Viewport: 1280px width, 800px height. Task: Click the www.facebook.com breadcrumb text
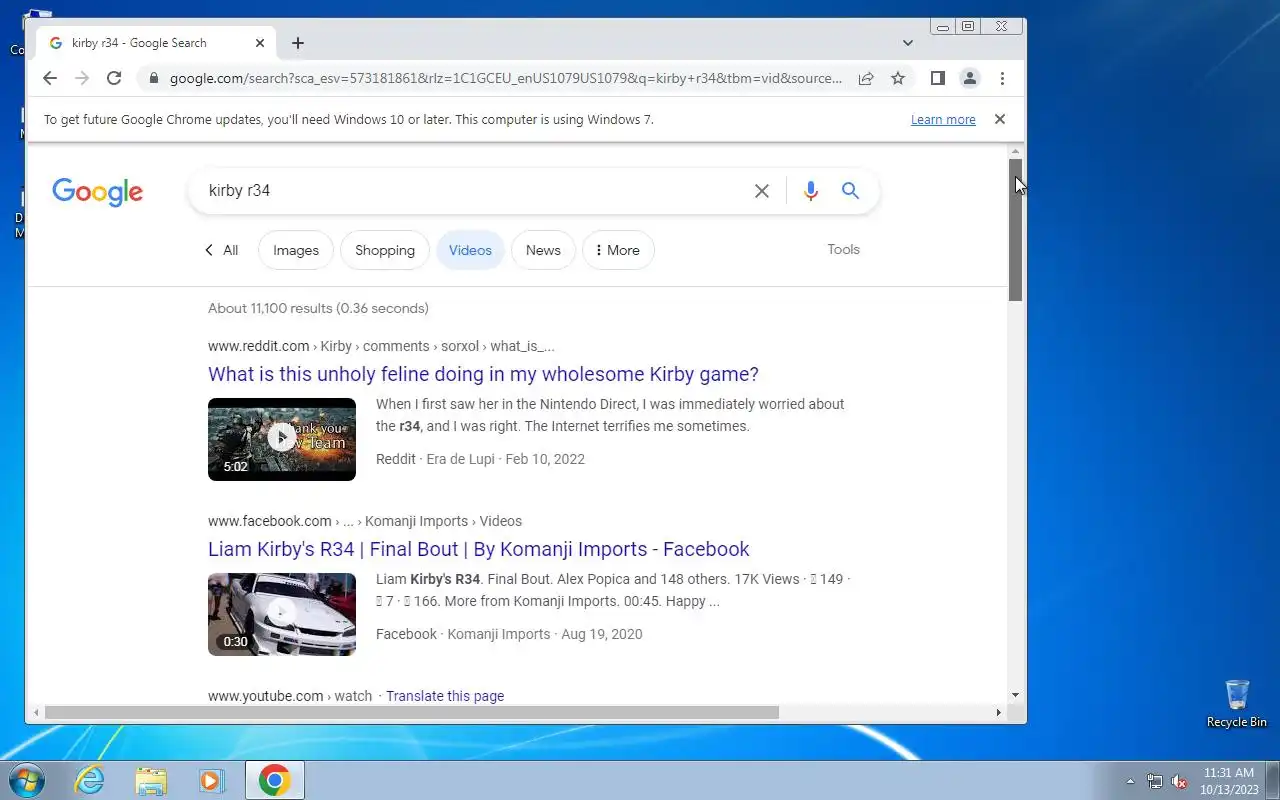tap(269, 521)
